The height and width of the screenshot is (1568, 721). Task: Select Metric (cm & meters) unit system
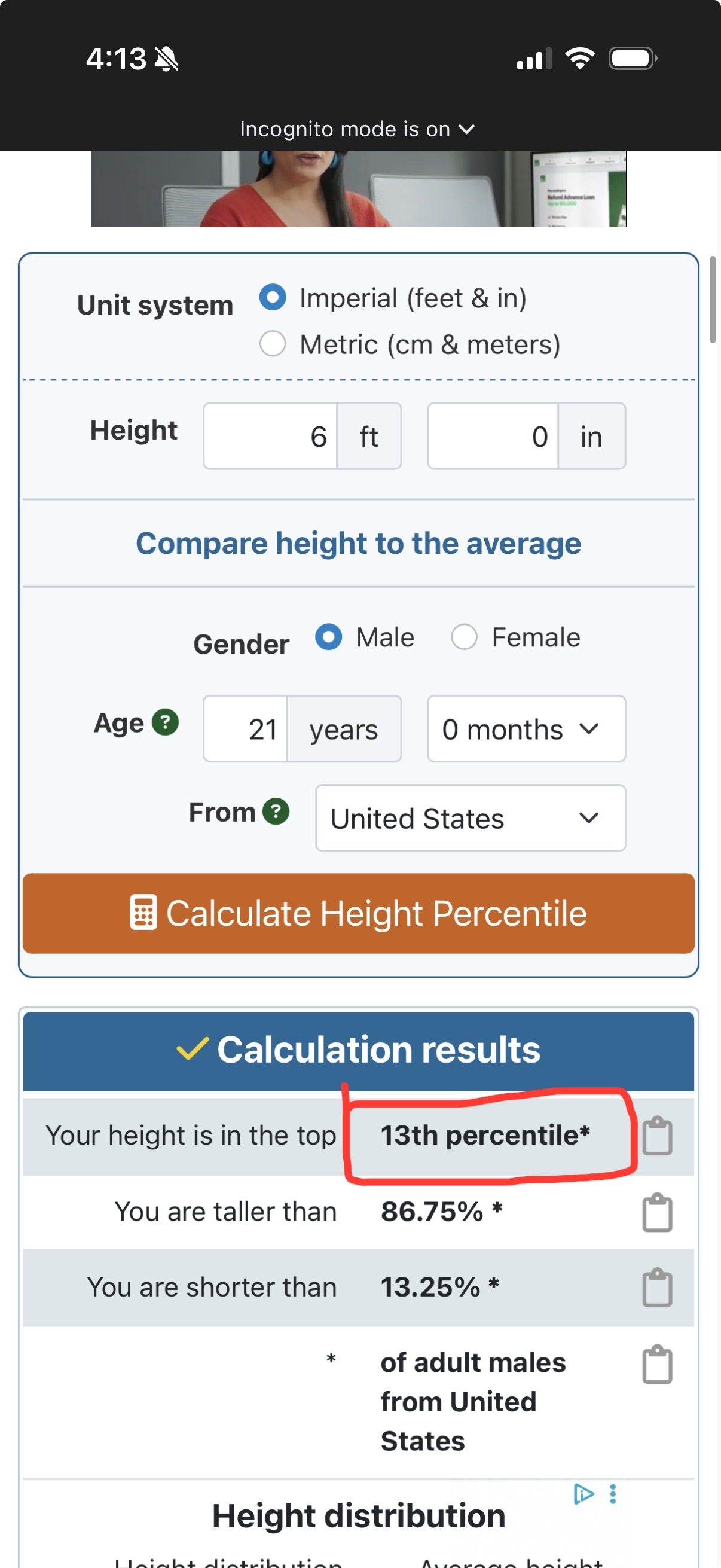(x=273, y=344)
